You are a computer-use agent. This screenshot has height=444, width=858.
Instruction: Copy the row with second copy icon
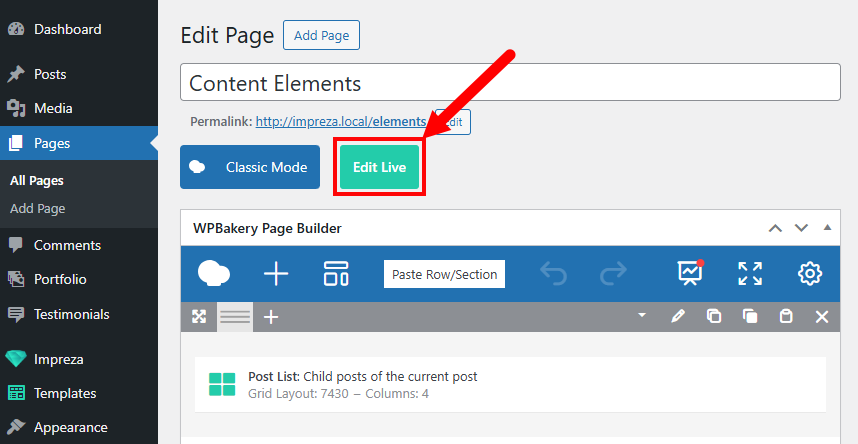tap(750, 316)
